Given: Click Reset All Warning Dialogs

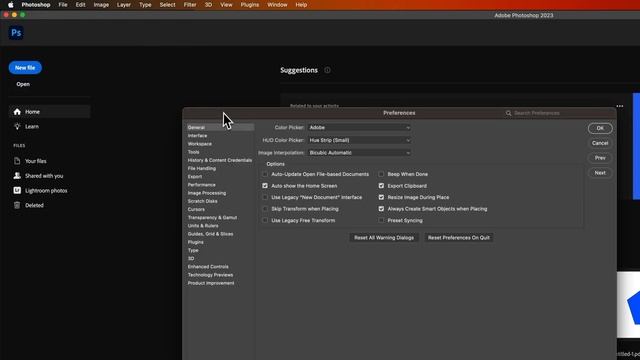Looking at the screenshot, I should [384, 238].
